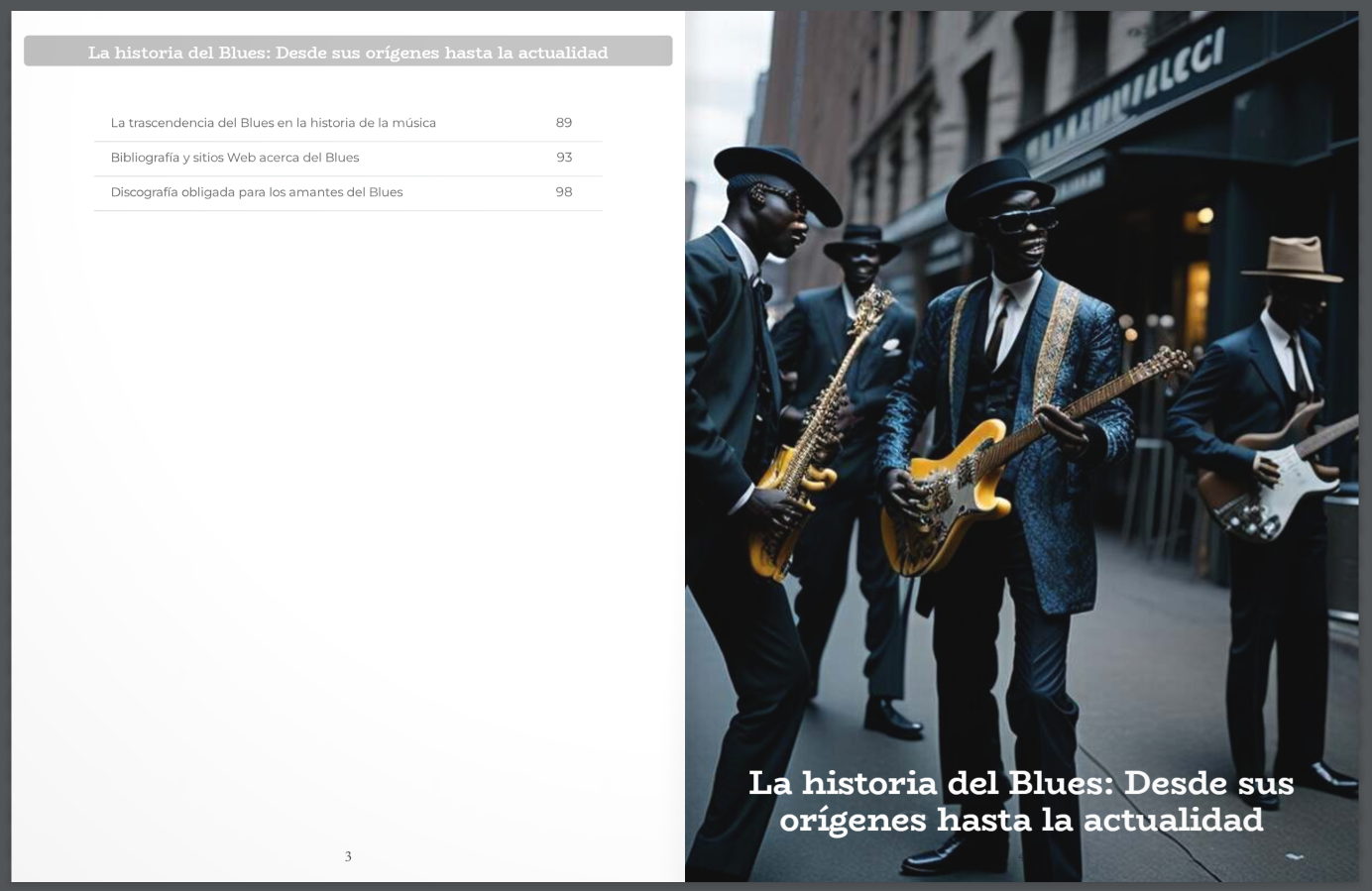
Task: Click page number 93 next to bibliography entry
Action: [x=564, y=158]
